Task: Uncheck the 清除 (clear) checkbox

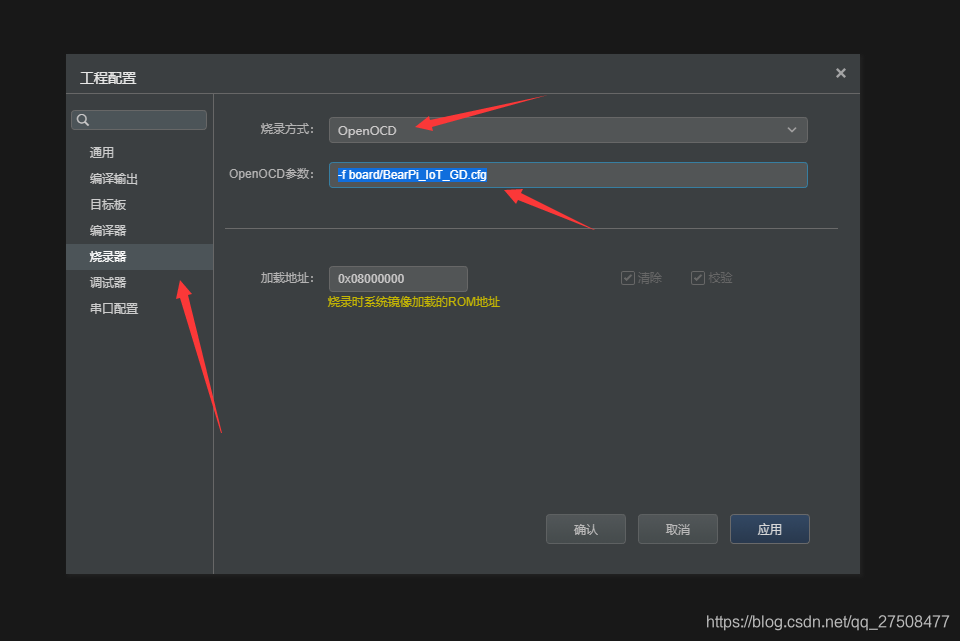Action: 628,277
